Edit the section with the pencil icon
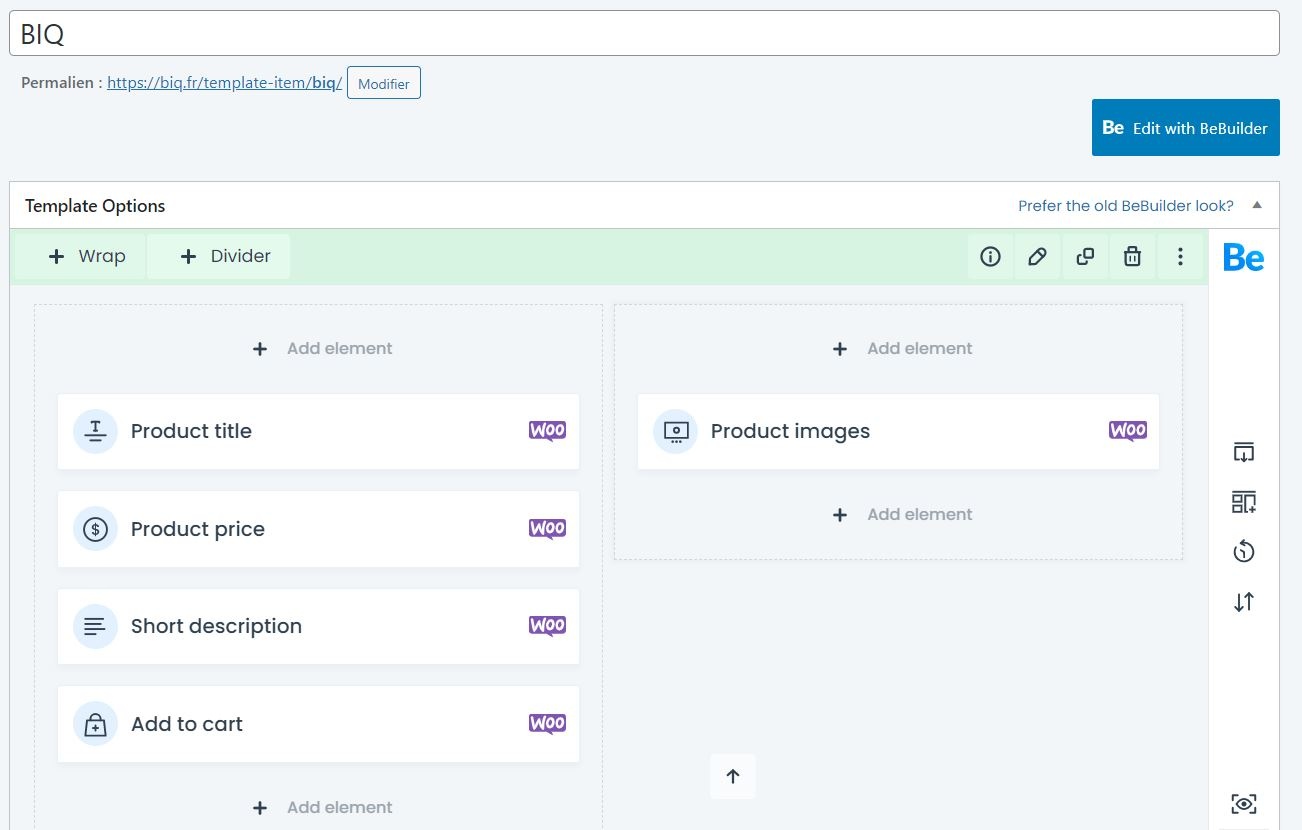 coord(1037,257)
